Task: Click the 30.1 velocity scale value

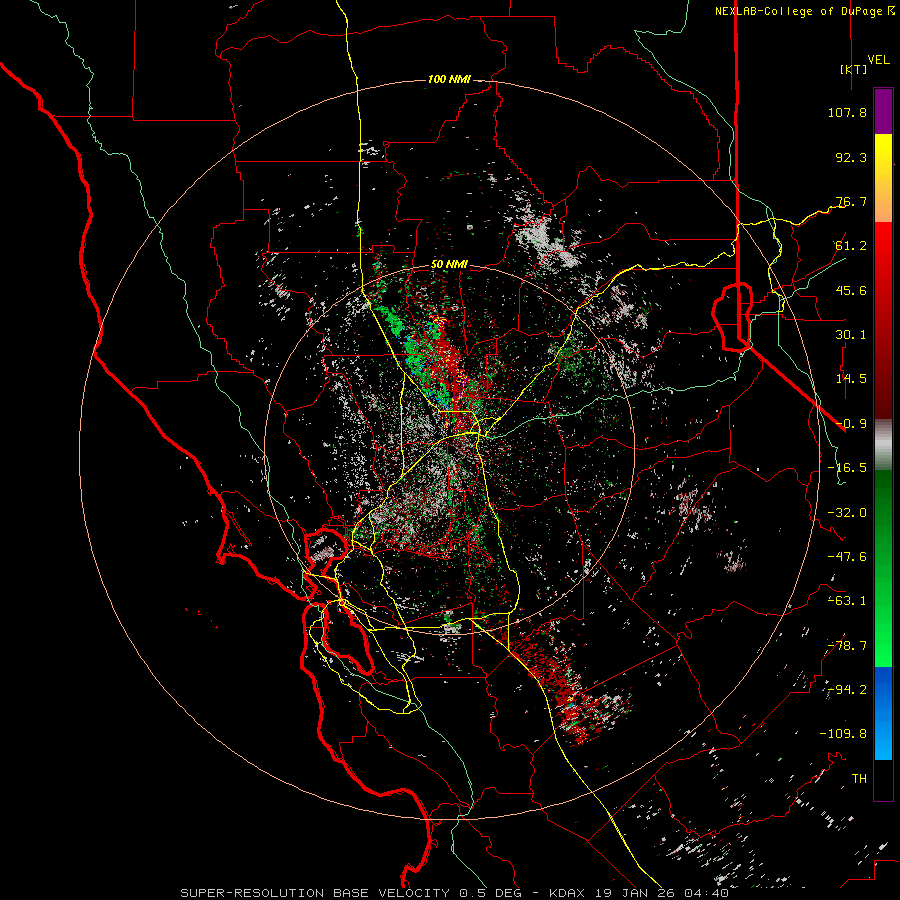Action: tap(851, 335)
